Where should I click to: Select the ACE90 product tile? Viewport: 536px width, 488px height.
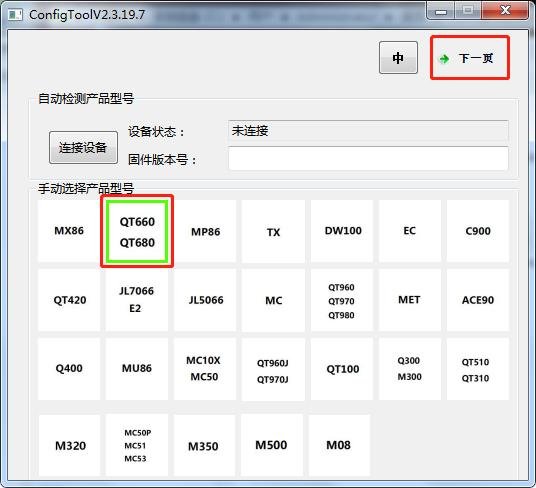(x=478, y=300)
